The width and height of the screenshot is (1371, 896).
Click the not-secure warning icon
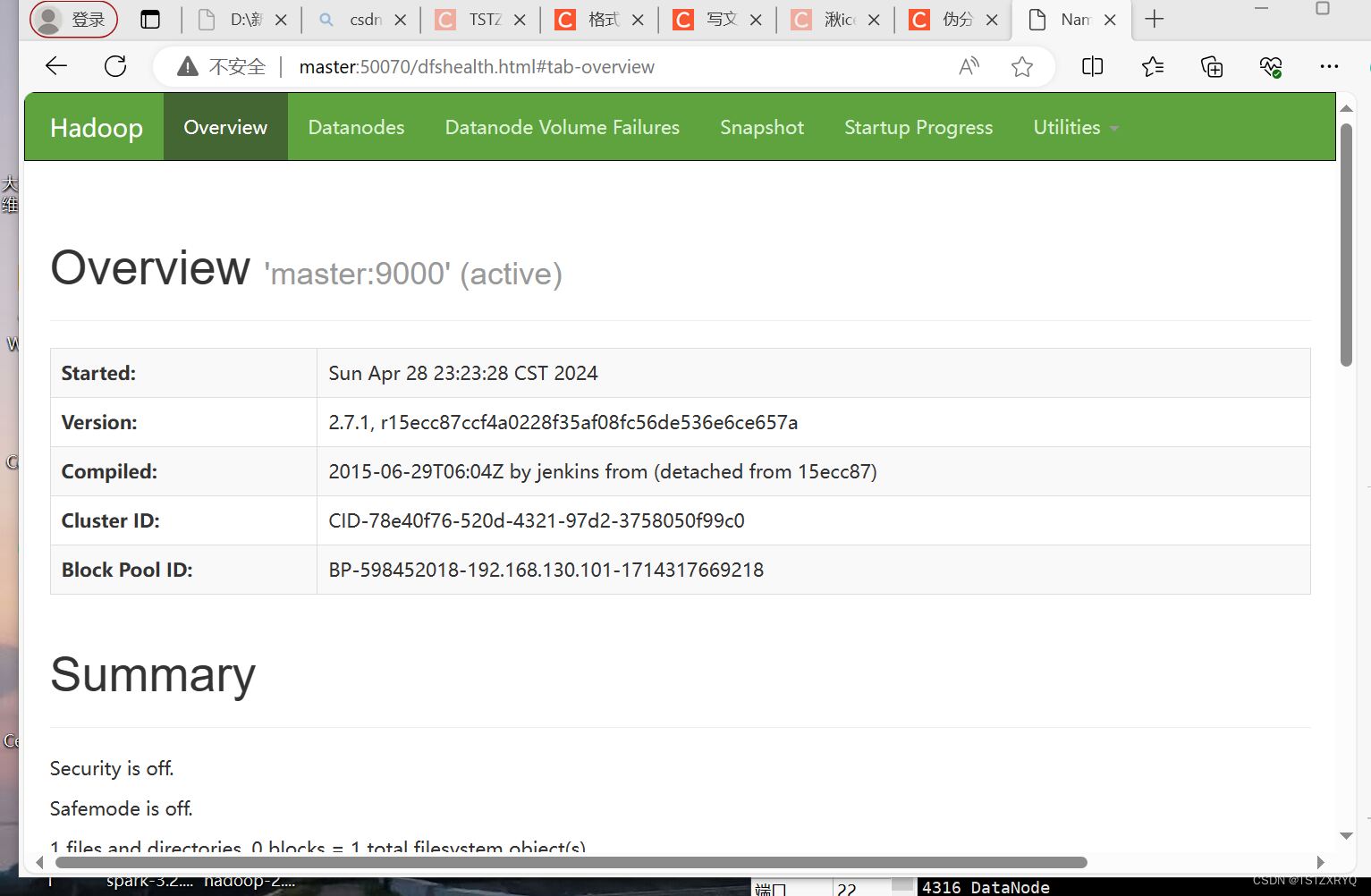(x=188, y=66)
